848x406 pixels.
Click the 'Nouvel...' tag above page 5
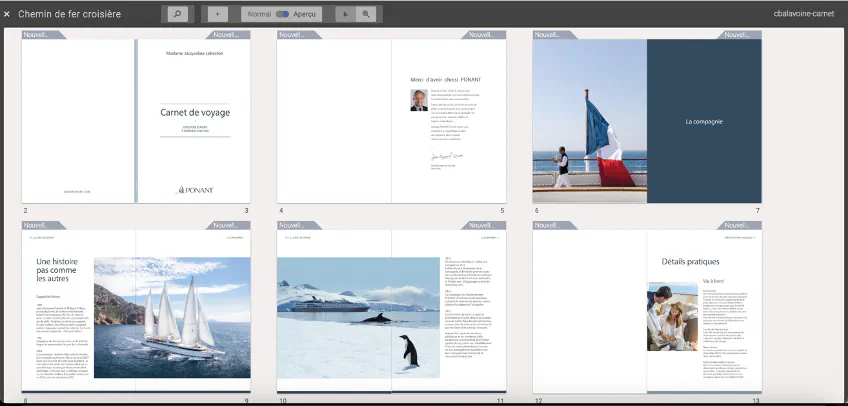pyautogui.click(x=485, y=34)
